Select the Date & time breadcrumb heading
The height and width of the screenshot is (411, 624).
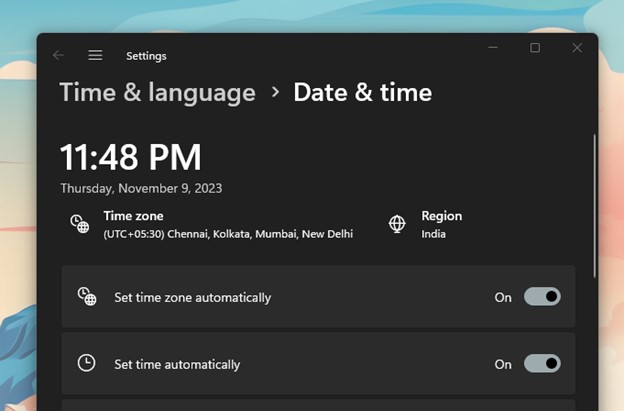tap(362, 93)
